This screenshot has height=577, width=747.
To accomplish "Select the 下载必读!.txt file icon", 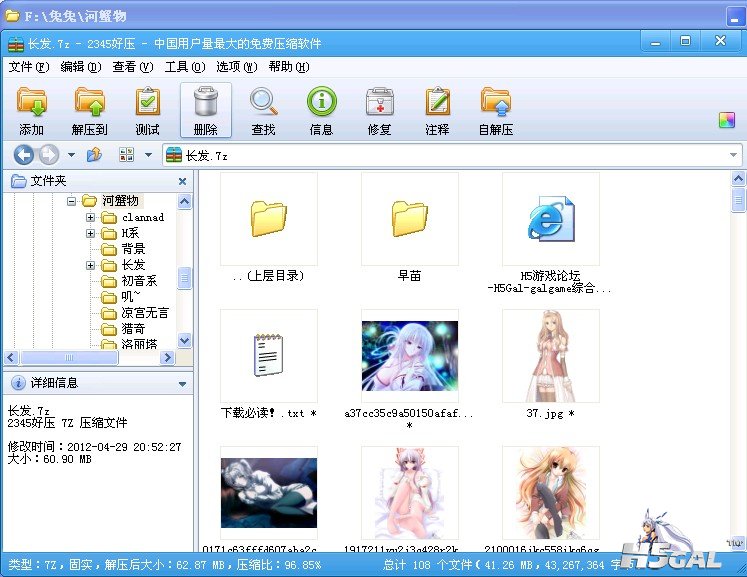I will click(x=269, y=356).
